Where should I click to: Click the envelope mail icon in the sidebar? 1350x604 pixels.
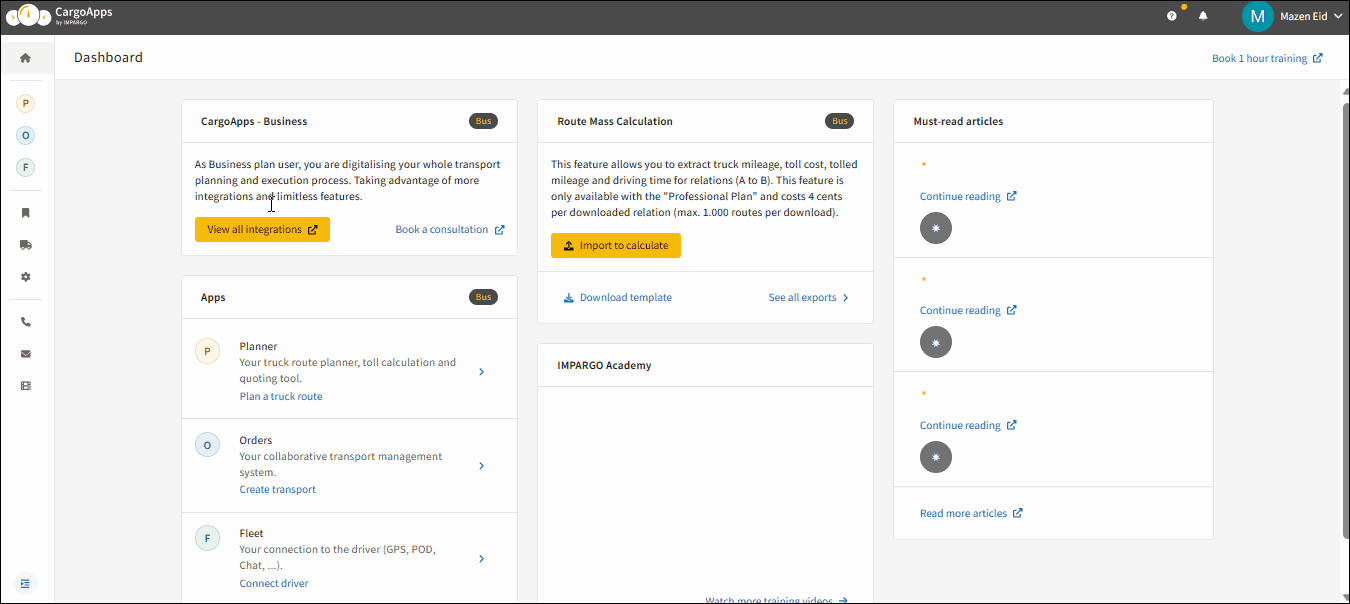coord(26,354)
